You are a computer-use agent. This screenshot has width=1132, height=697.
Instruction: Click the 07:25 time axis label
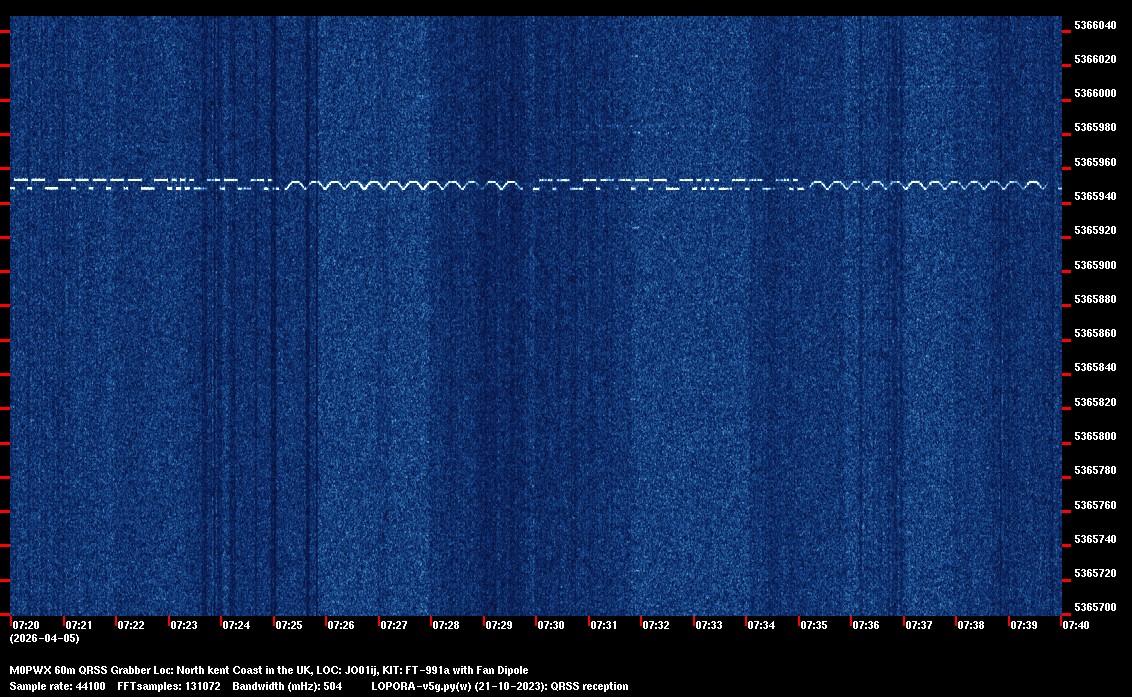(x=289, y=625)
